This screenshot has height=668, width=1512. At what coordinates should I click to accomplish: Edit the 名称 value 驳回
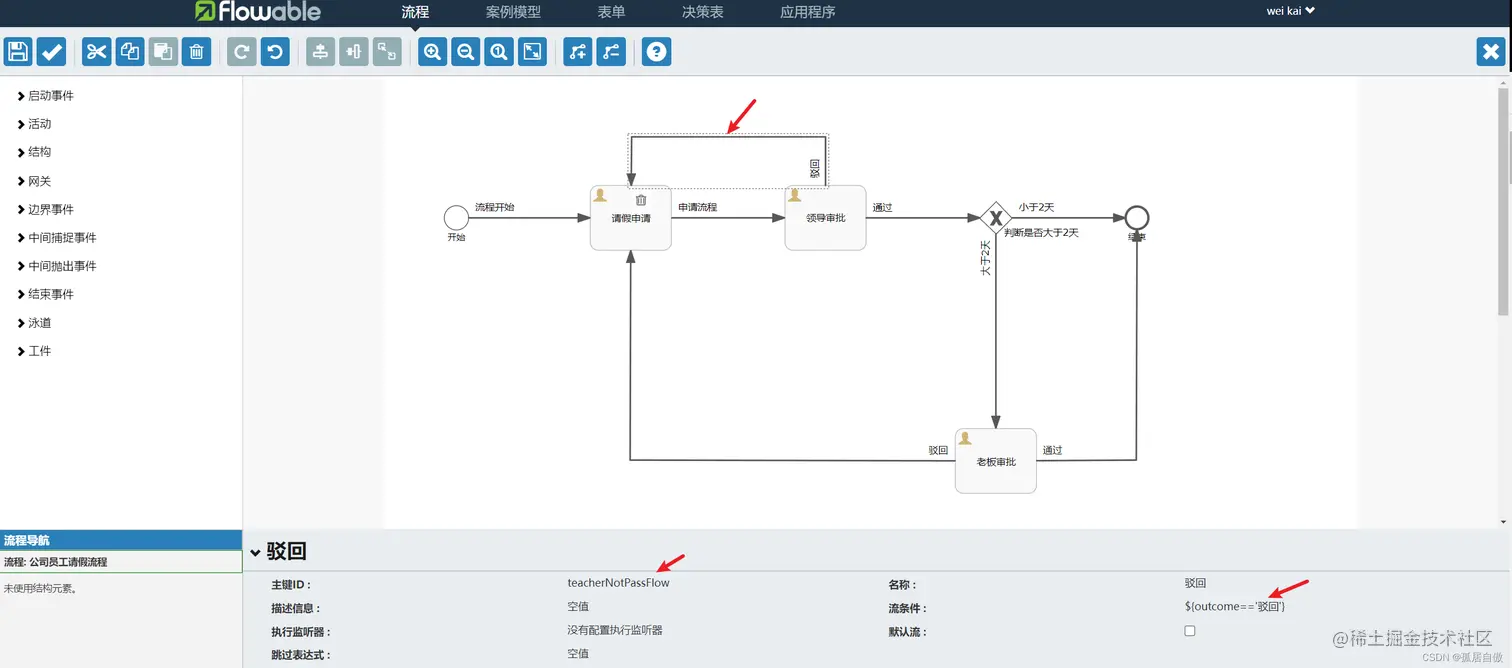tap(1196, 583)
